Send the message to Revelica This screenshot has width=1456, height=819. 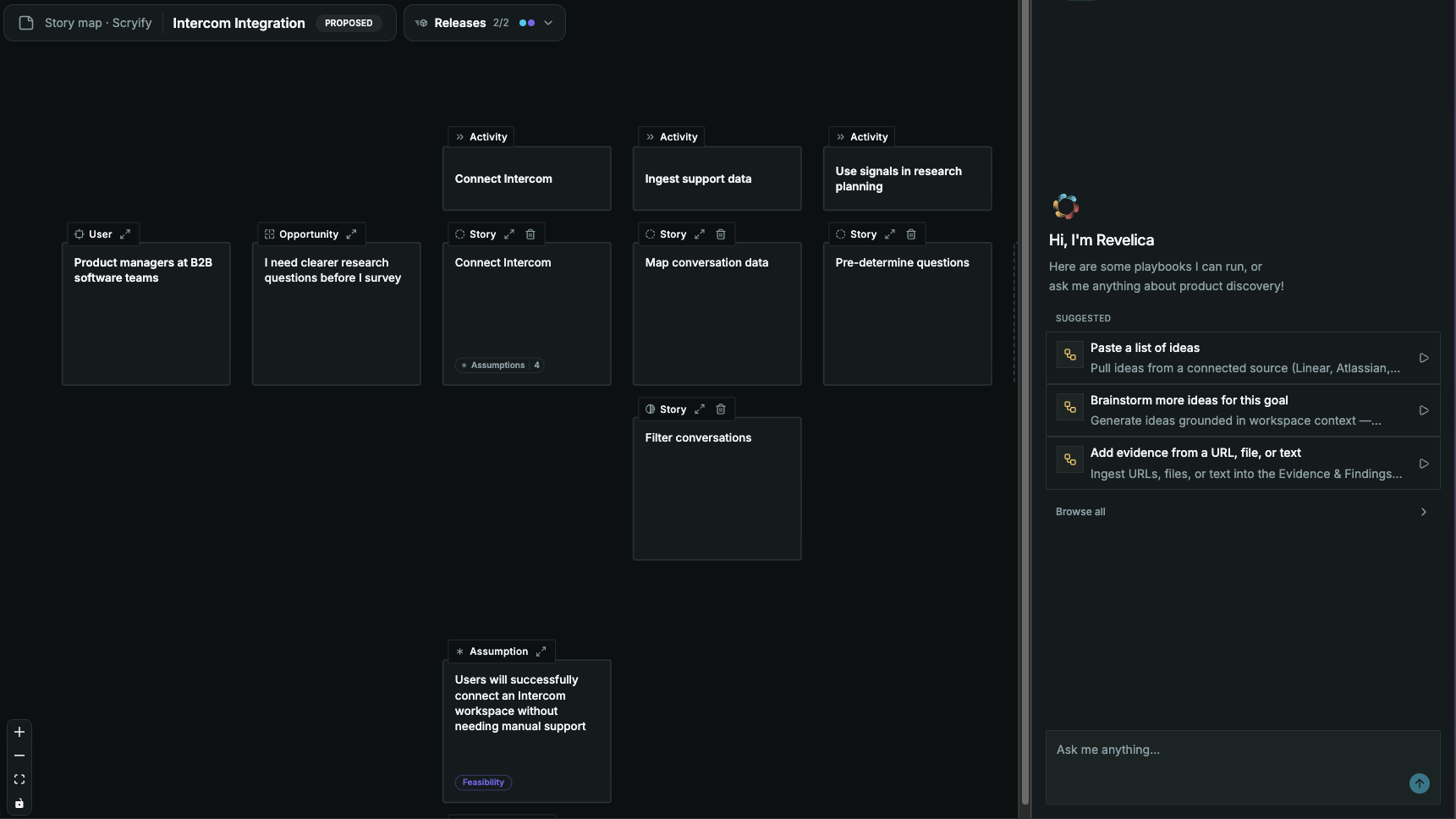click(x=1420, y=783)
